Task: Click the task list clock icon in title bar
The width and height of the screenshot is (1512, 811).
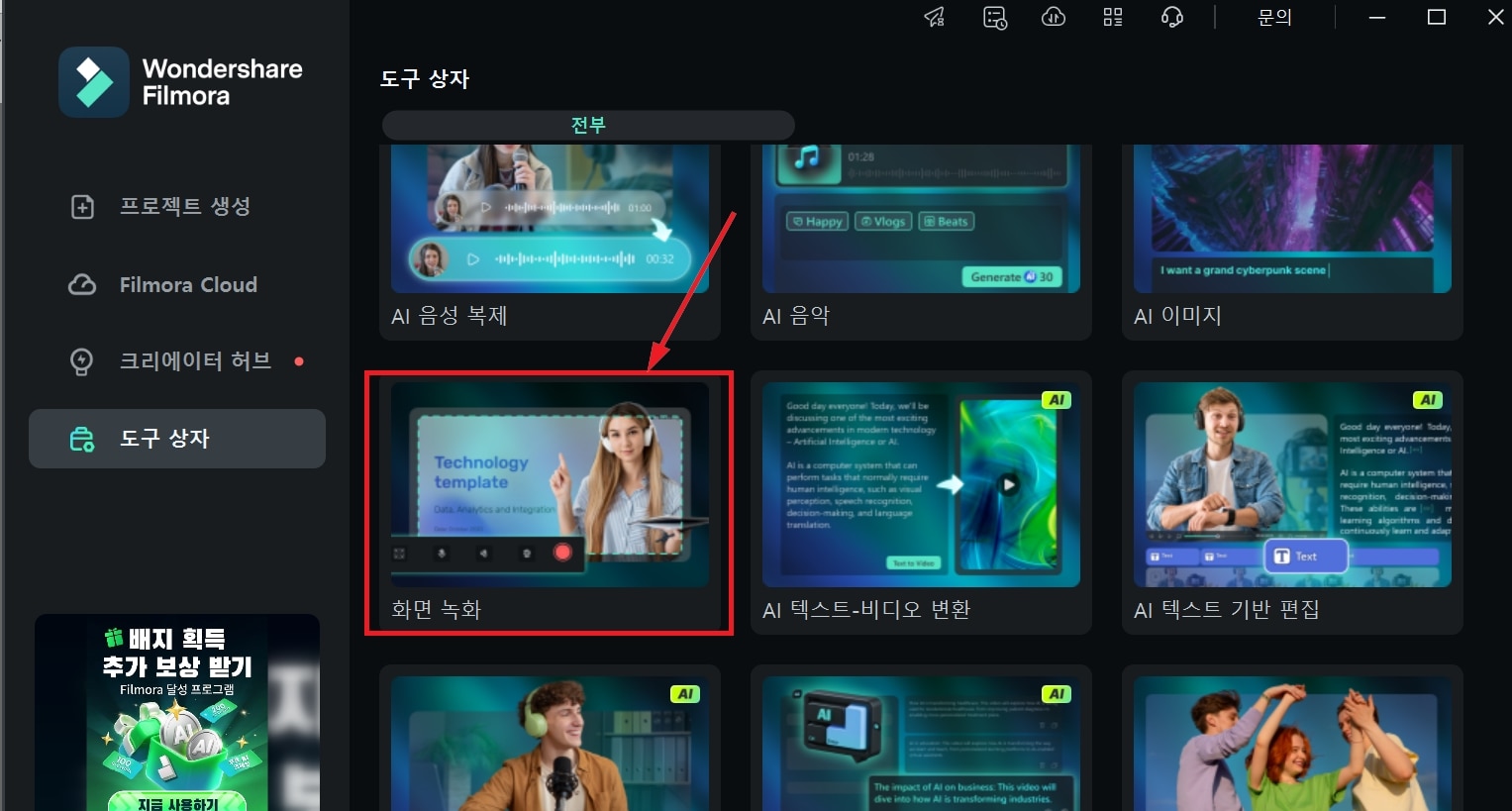Action: point(994,17)
